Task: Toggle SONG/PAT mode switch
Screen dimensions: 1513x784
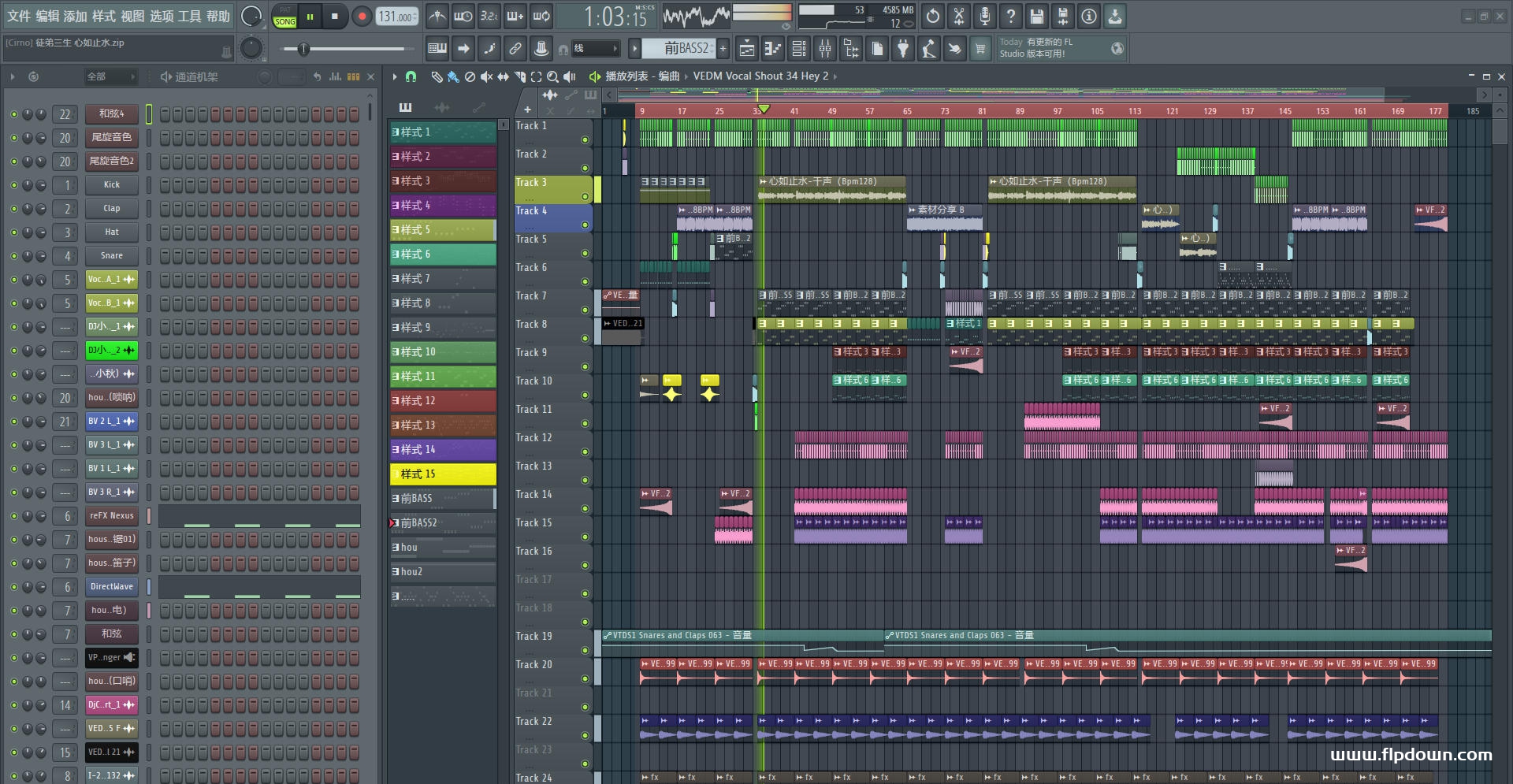Action: coord(284,17)
